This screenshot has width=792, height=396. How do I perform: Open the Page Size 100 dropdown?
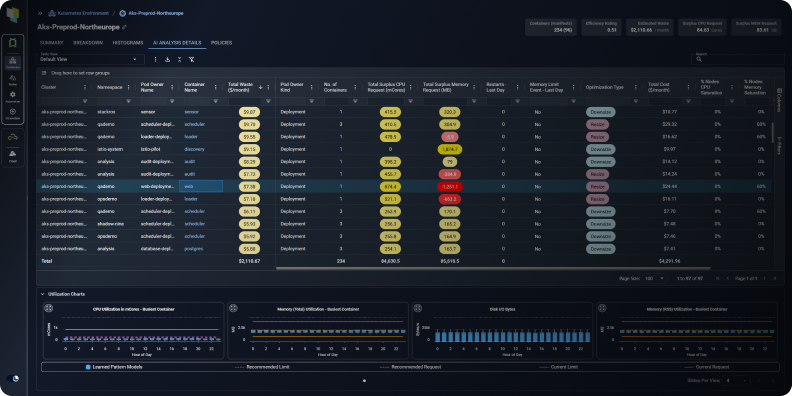(654, 278)
